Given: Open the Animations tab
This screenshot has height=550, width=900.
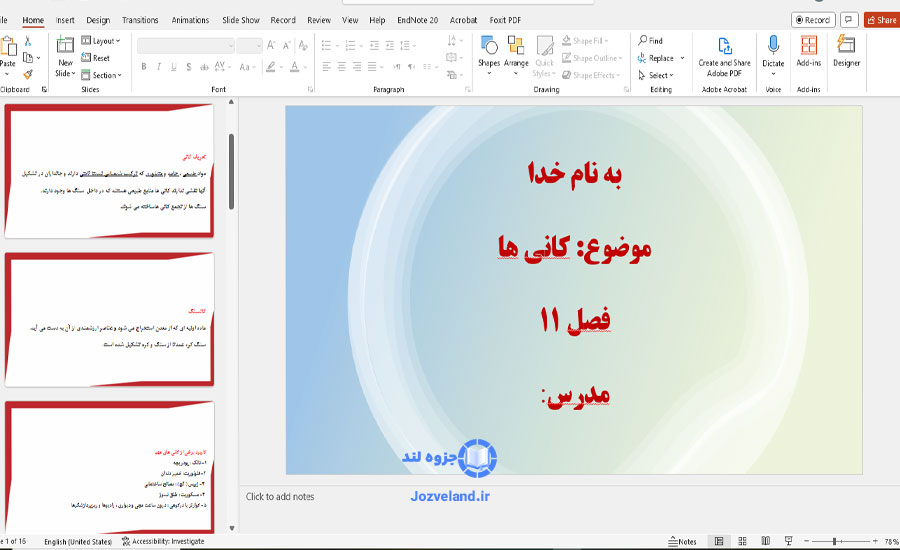Looking at the screenshot, I should click(x=190, y=20).
